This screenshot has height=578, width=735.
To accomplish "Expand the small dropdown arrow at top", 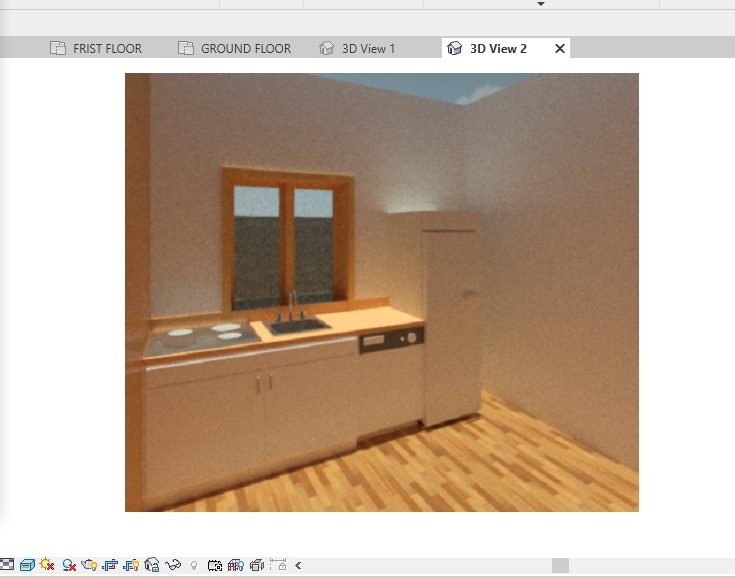I will (x=541, y=4).
